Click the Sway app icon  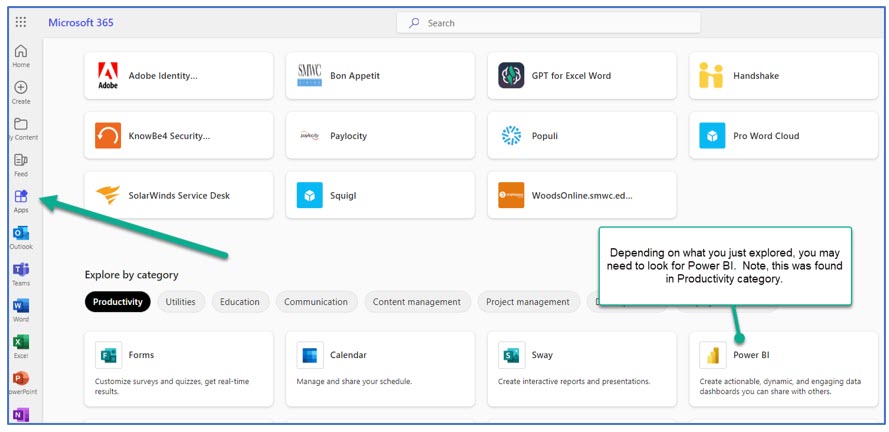coord(511,355)
